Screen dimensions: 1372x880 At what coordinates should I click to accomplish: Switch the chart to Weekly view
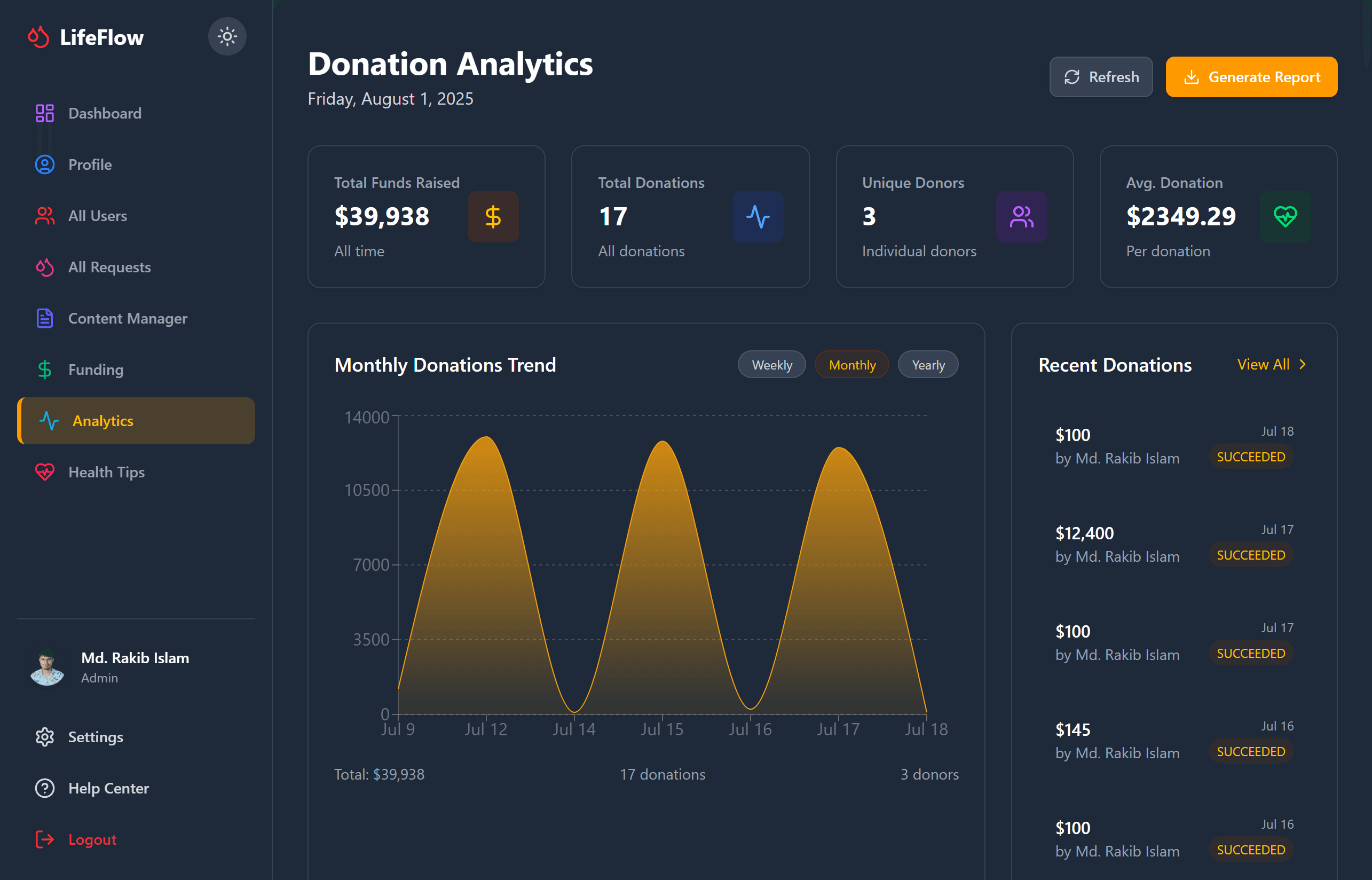coord(771,365)
